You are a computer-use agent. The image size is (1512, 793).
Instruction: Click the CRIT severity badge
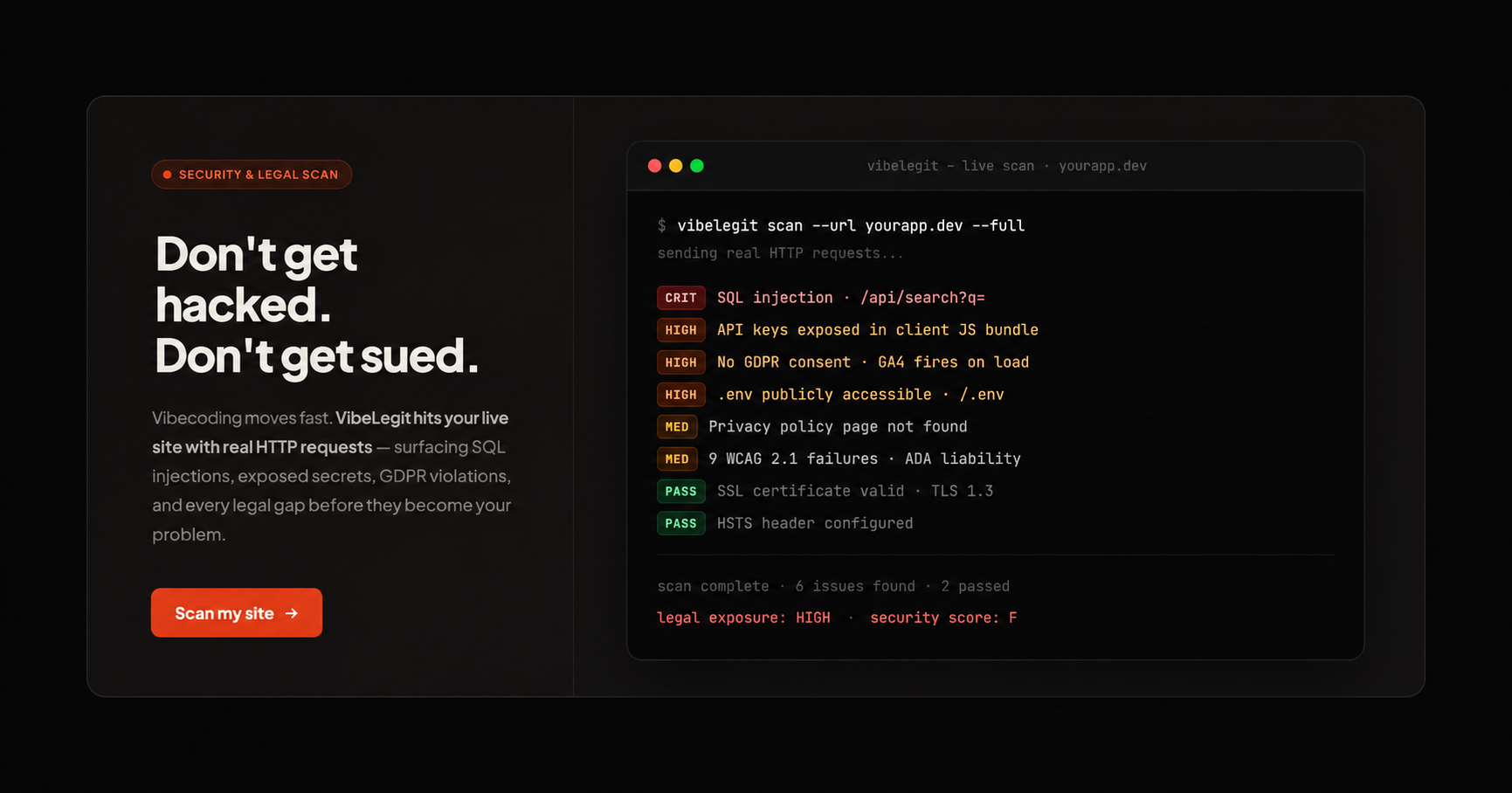(680, 298)
